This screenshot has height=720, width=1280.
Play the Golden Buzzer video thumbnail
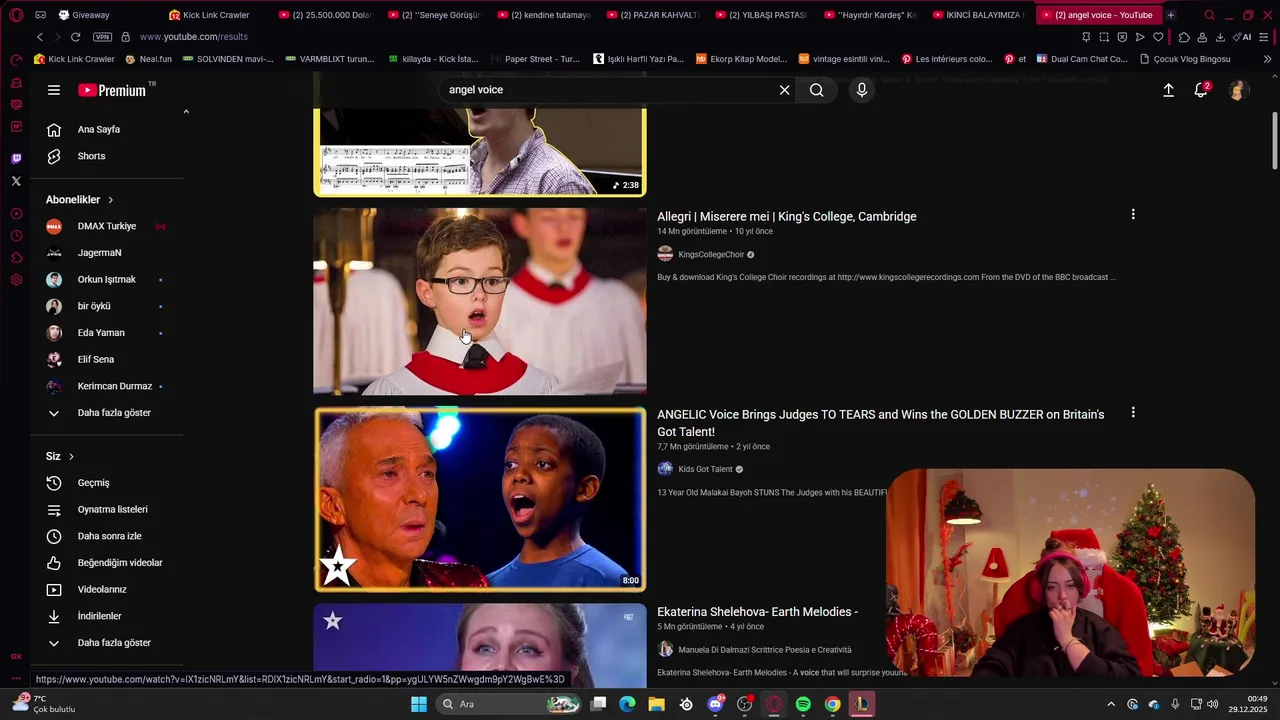(x=480, y=500)
